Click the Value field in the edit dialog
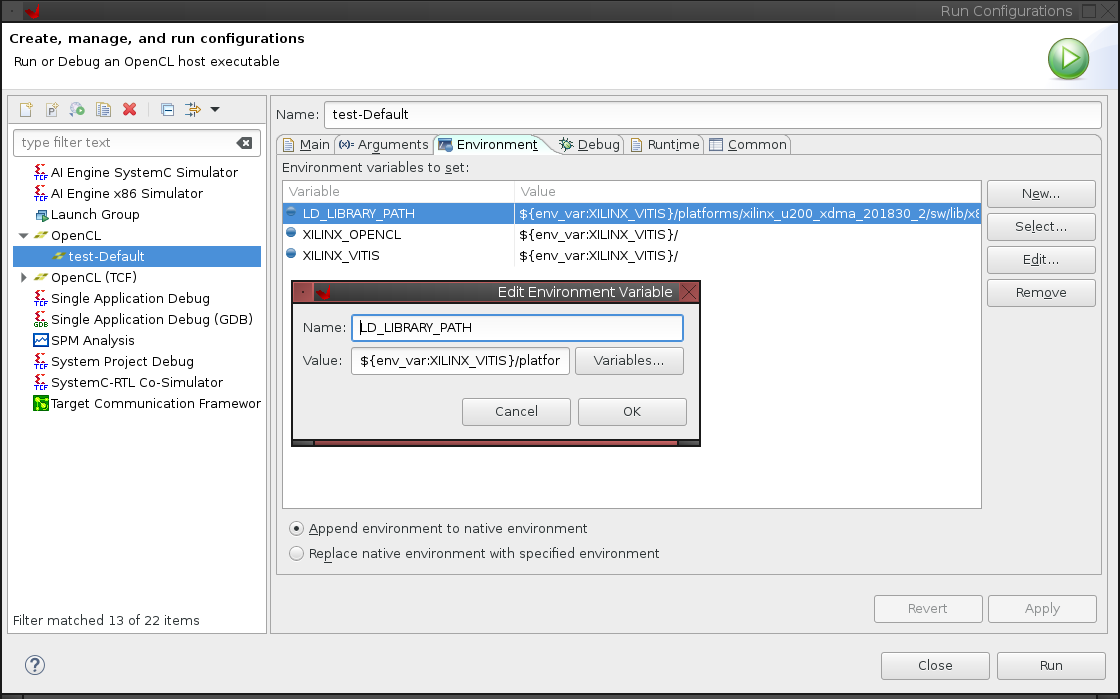This screenshot has width=1120, height=699. 461,361
